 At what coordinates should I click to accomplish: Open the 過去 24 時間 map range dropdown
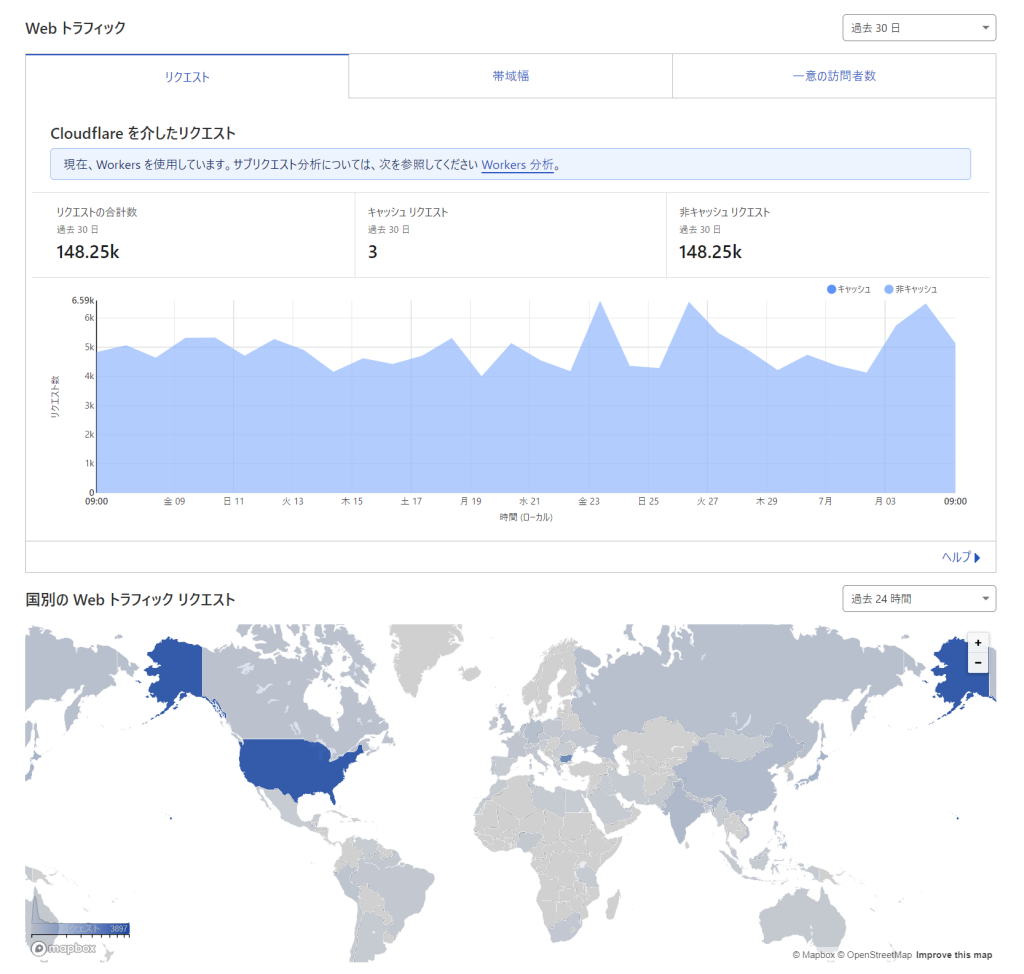coord(919,599)
